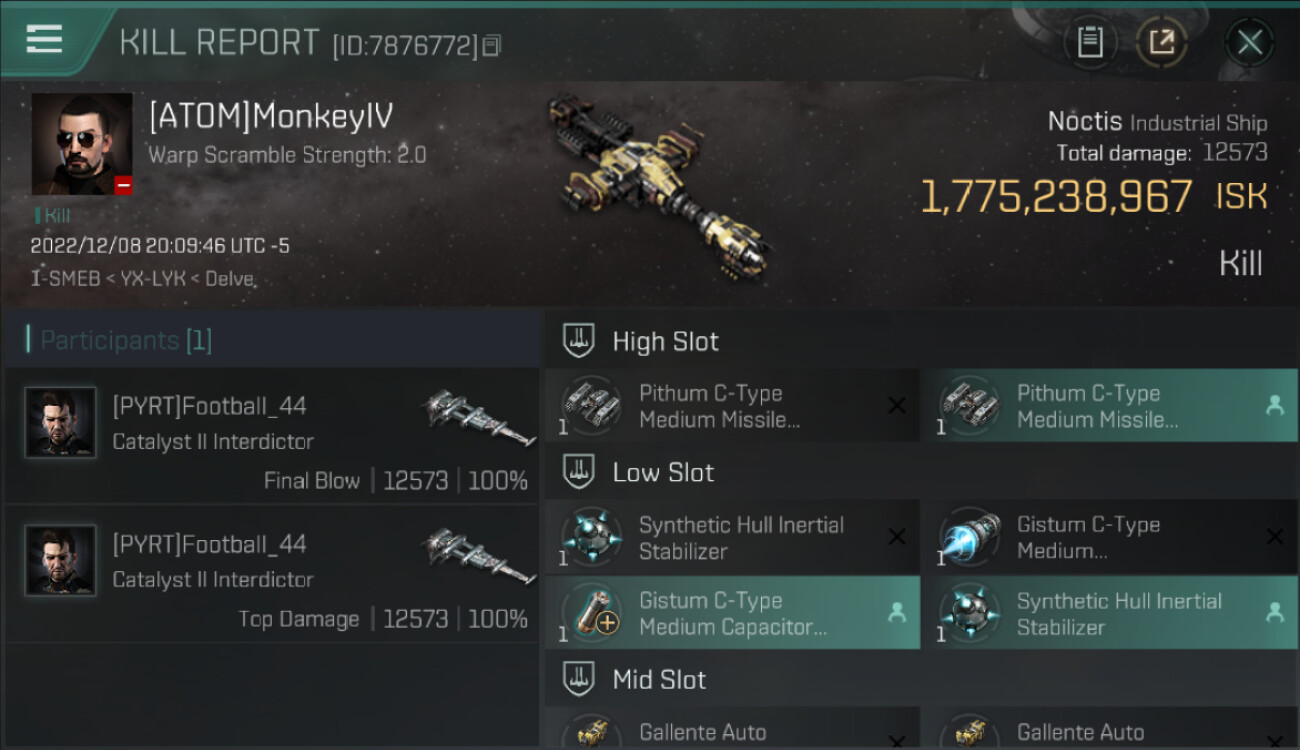Click the Low Slot shield icon
Viewport: 1300px width, 750px height.
pyautogui.click(x=579, y=471)
